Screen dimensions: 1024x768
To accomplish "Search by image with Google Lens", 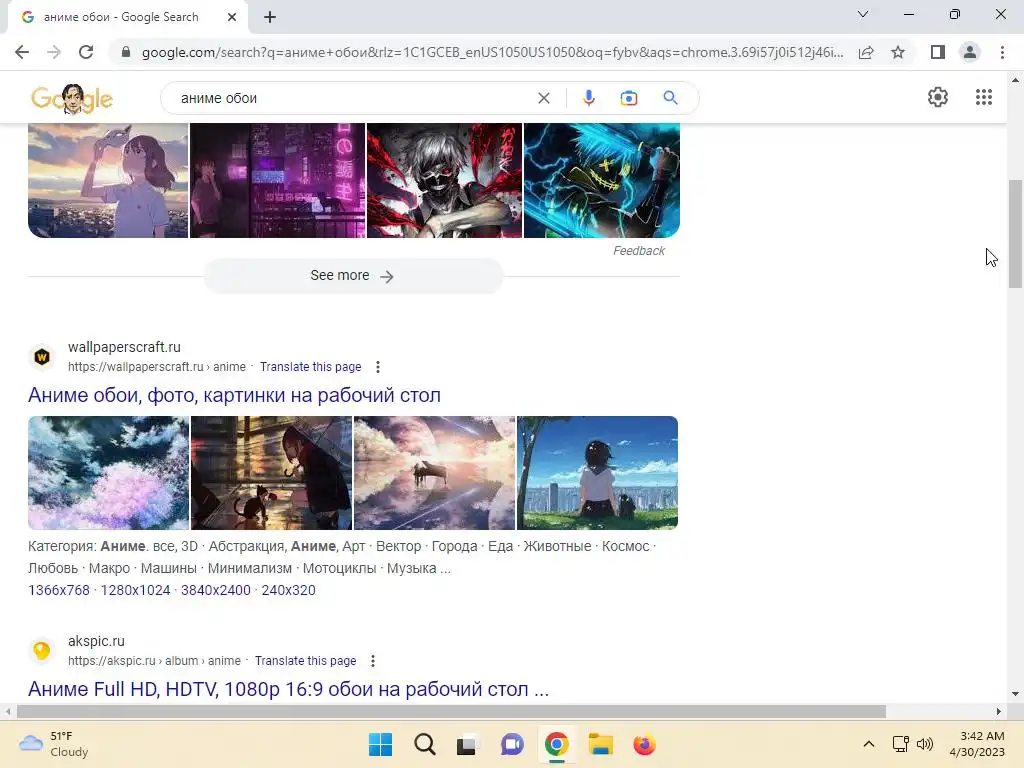I will tap(629, 98).
